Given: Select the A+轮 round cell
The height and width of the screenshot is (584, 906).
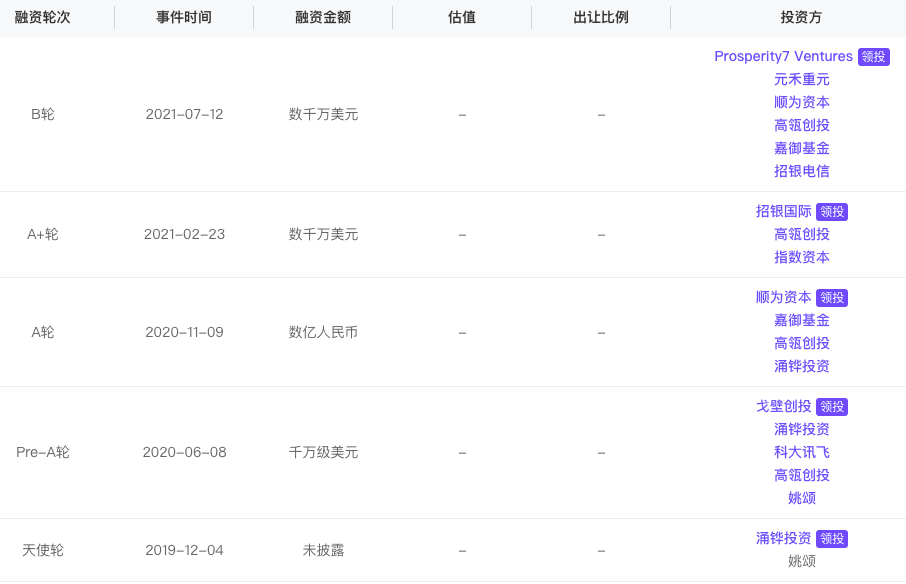Looking at the screenshot, I should click(42, 235).
